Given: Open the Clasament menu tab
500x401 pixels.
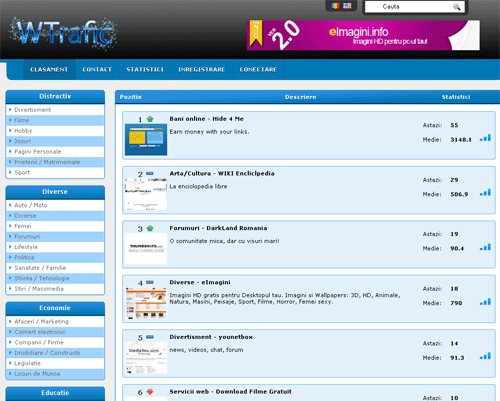Looking at the screenshot, I should pyautogui.click(x=49, y=69).
